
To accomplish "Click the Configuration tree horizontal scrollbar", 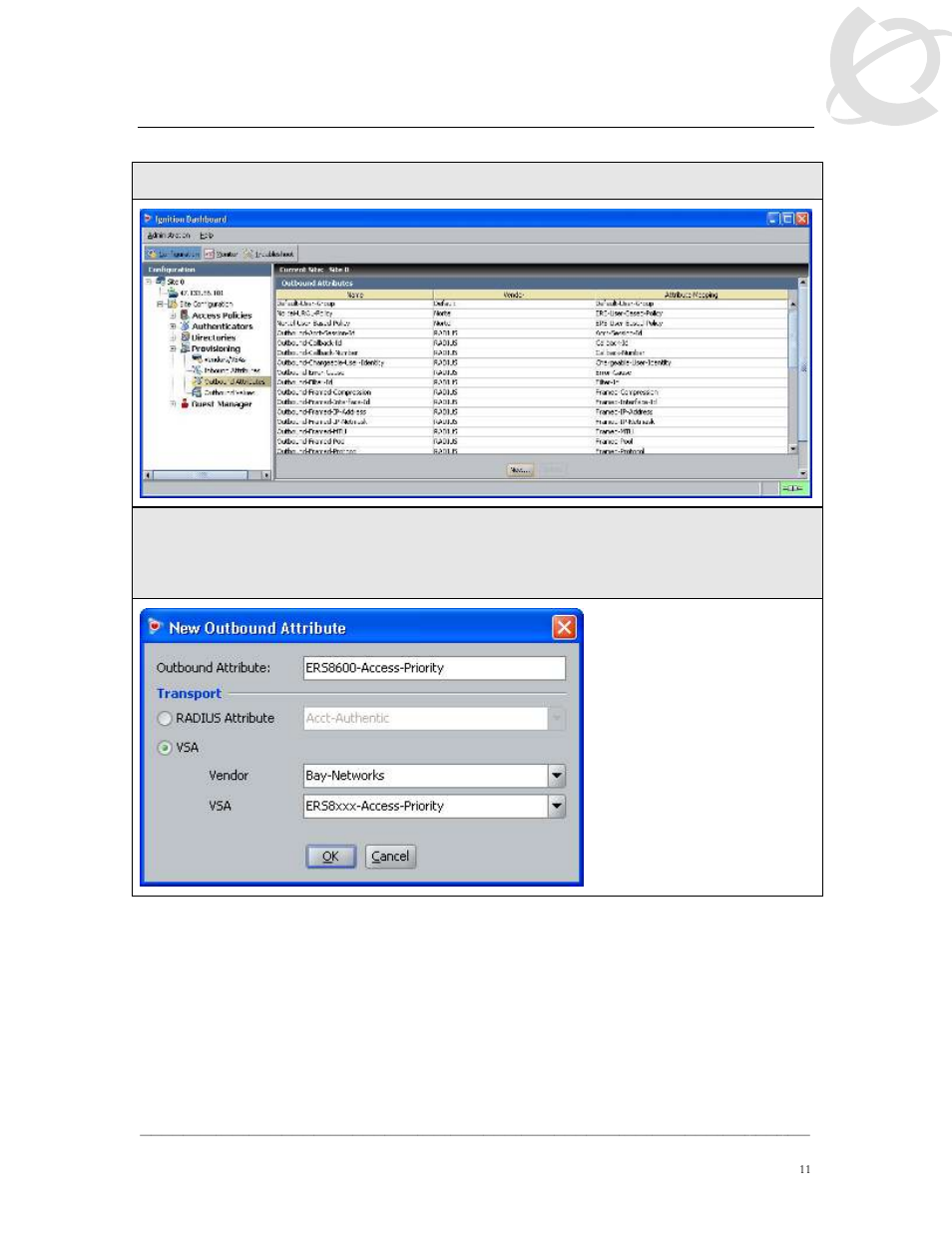I will click(208, 475).
